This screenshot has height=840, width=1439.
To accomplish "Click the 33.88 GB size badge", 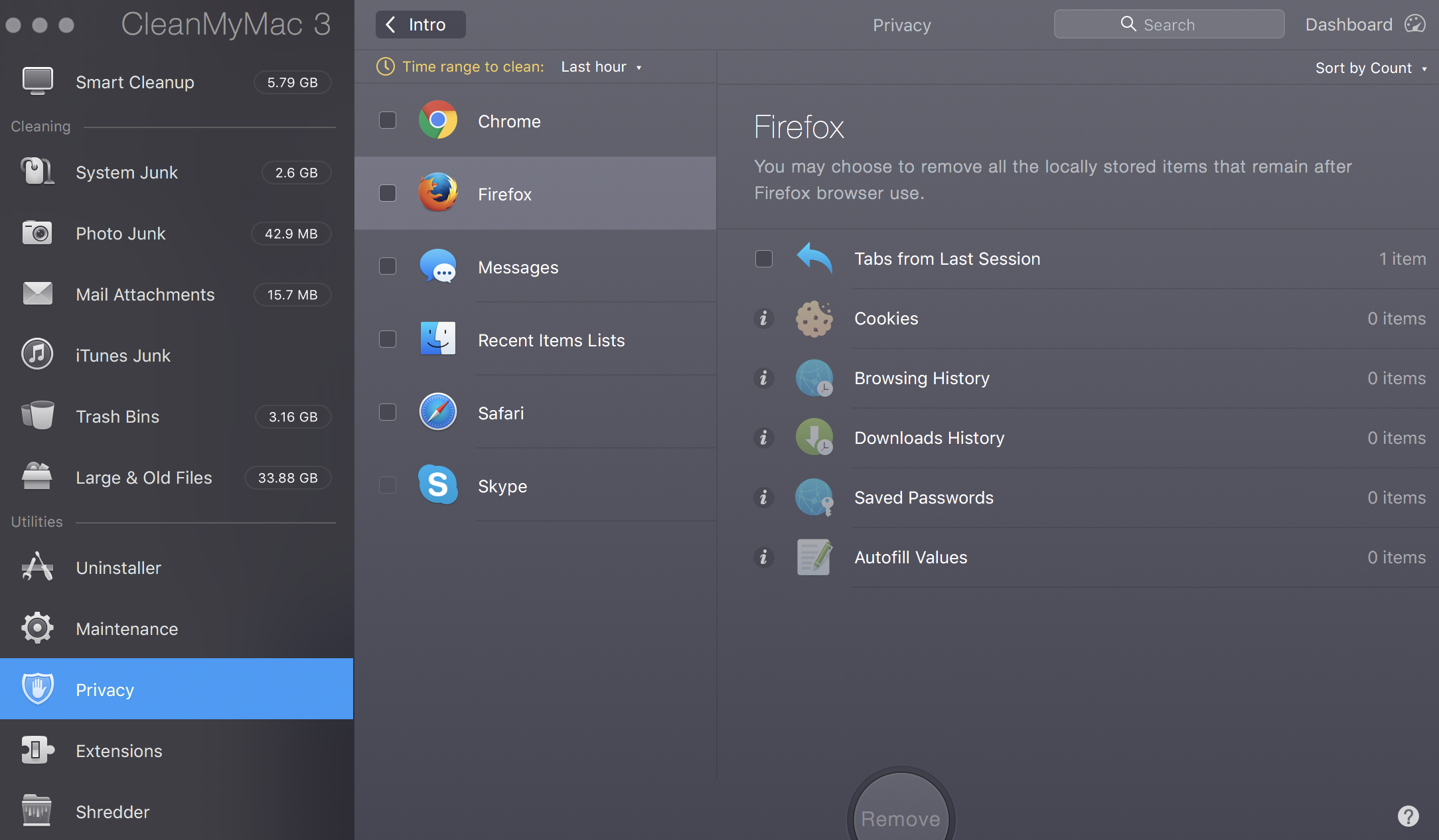I will point(288,478).
